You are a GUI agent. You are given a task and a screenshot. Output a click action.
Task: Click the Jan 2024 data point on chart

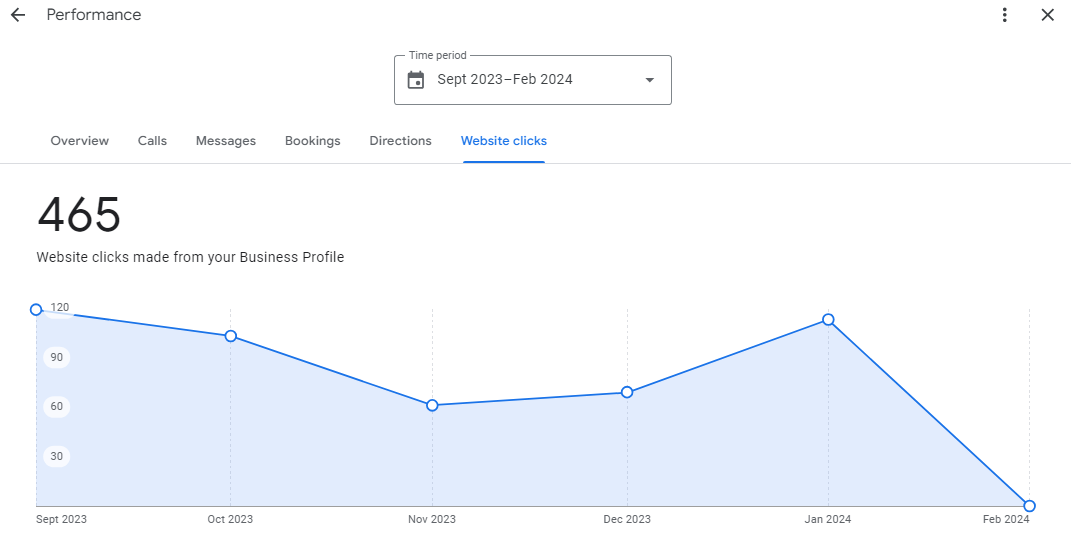point(828,320)
